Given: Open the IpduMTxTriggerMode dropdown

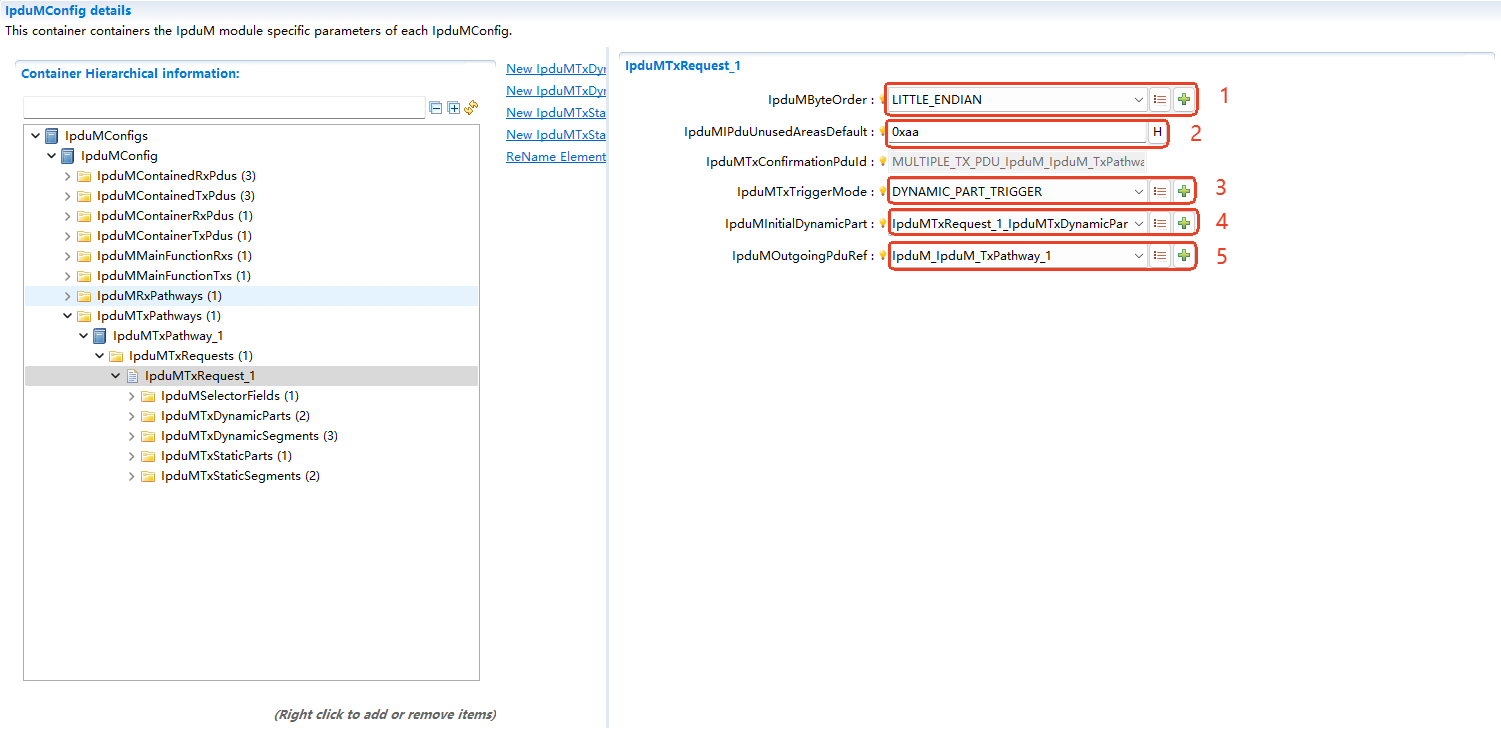Looking at the screenshot, I should coord(1138,192).
